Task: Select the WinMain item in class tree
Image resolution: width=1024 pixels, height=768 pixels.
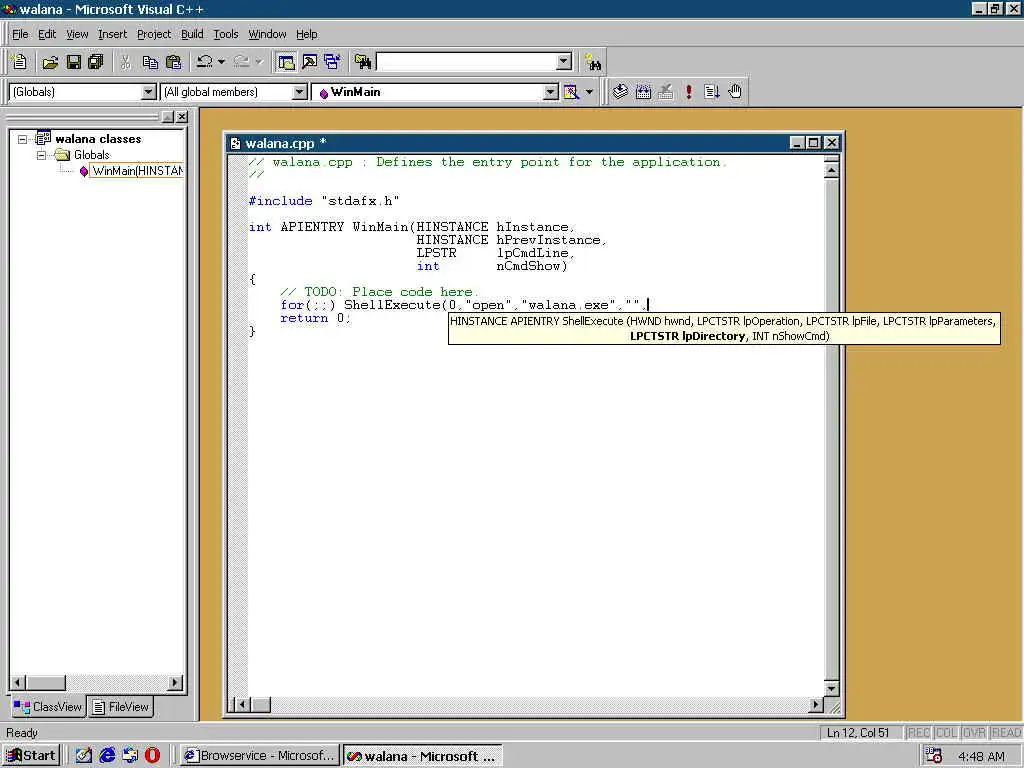Action: tap(137, 171)
